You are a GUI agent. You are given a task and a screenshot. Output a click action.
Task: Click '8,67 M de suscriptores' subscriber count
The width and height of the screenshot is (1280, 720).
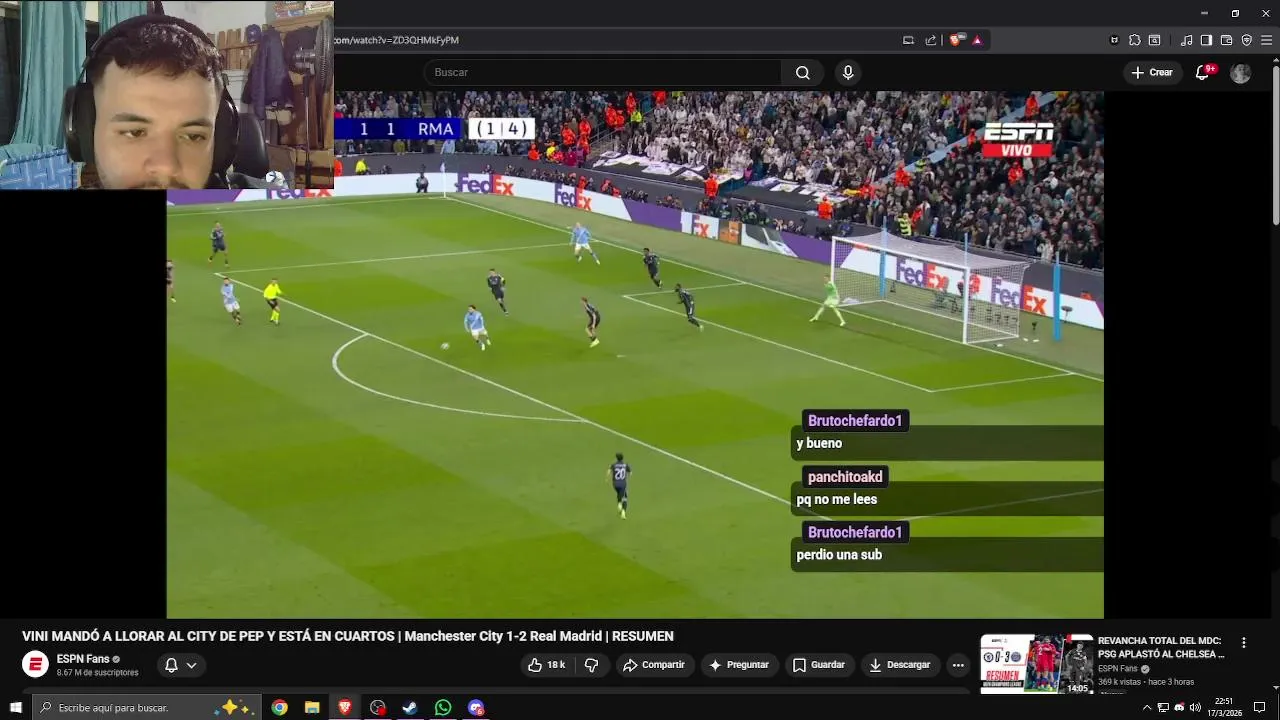(x=97, y=673)
